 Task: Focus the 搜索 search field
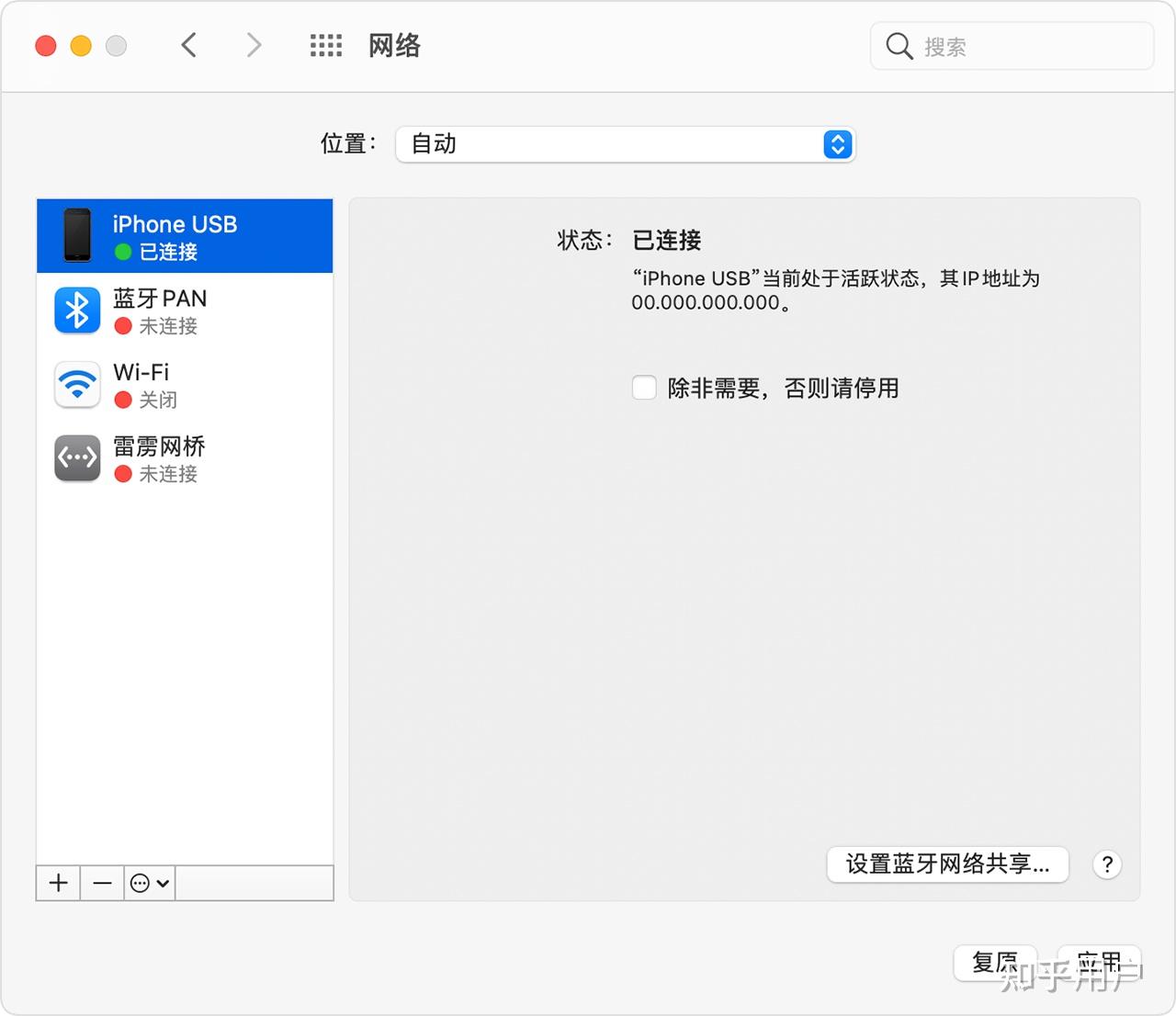(1012, 46)
